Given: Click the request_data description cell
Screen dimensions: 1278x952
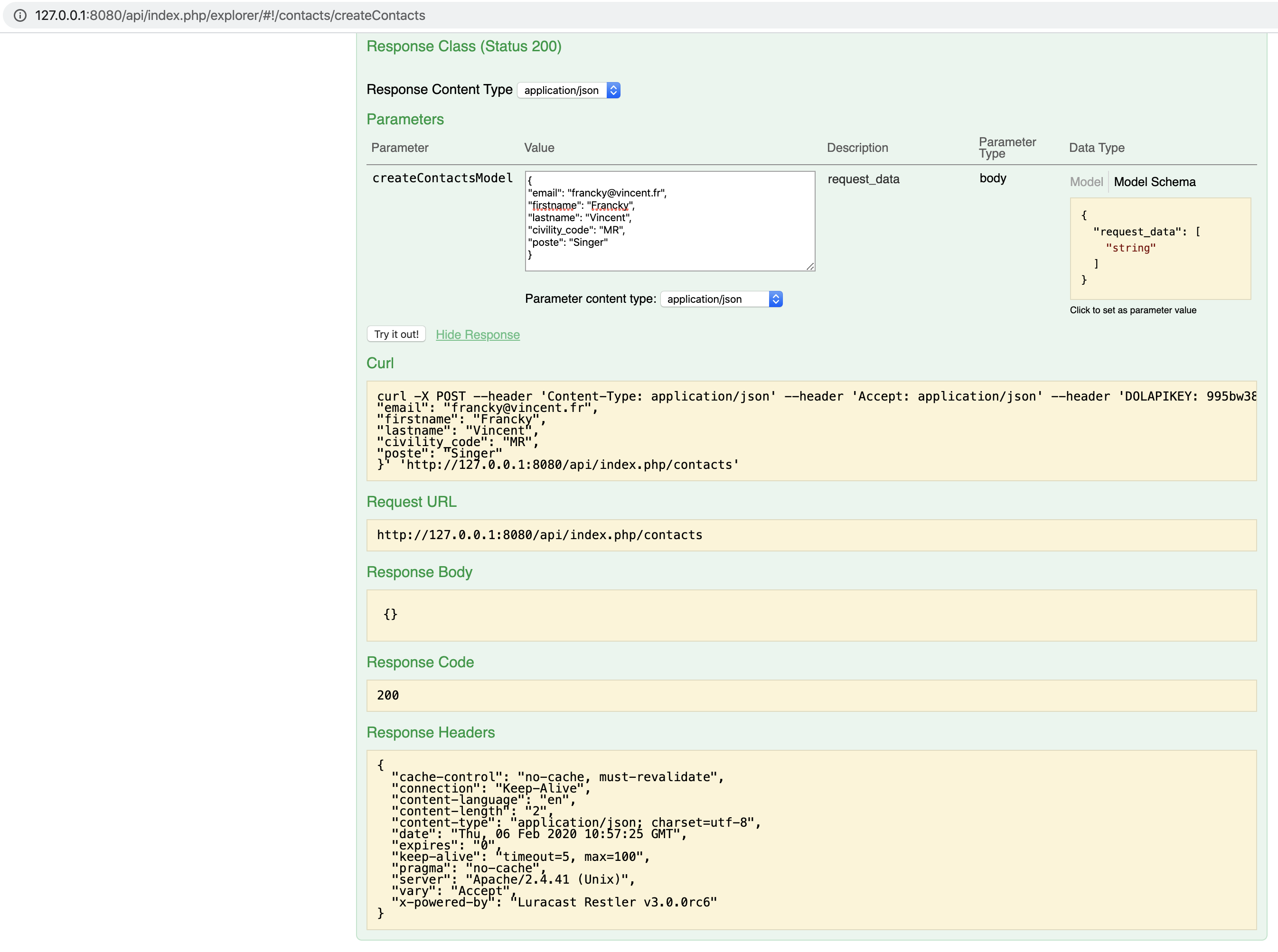Looking at the screenshot, I should click(x=863, y=179).
